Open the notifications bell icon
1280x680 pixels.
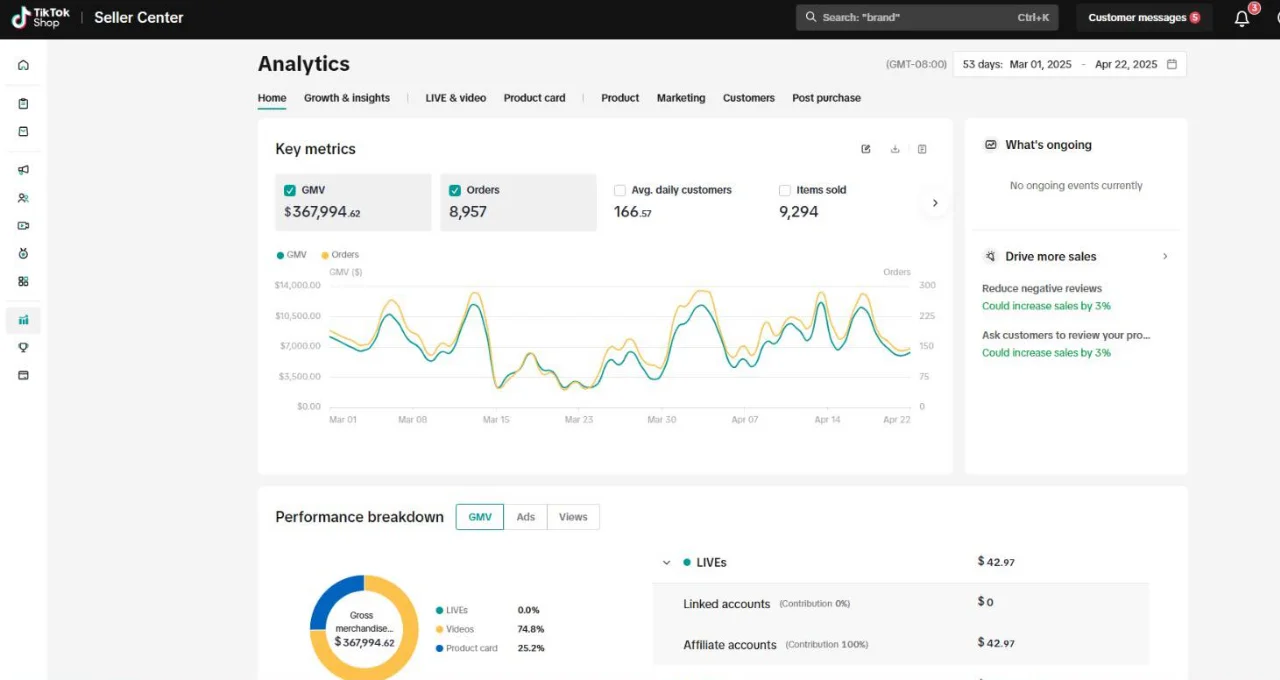(1242, 18)
